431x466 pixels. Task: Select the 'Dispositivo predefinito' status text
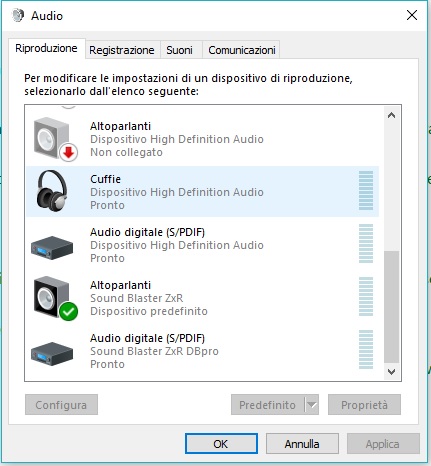[x=149, y=311]
